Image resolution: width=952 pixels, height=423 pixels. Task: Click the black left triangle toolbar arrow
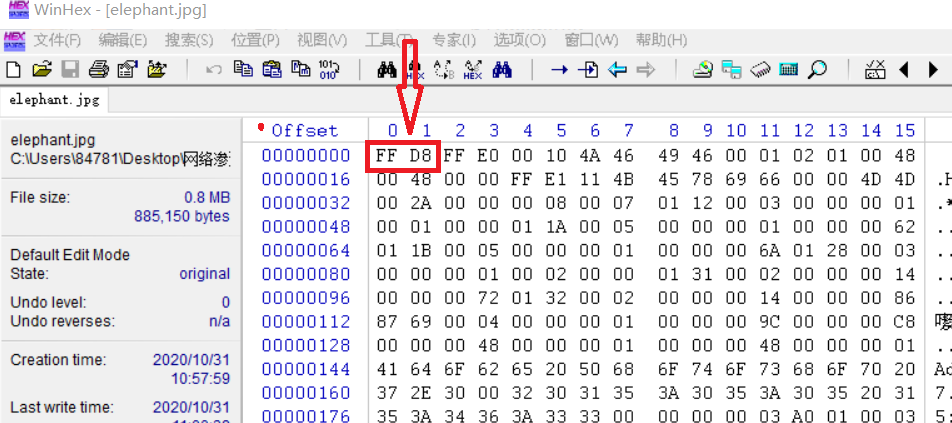(x=904, y=70)
